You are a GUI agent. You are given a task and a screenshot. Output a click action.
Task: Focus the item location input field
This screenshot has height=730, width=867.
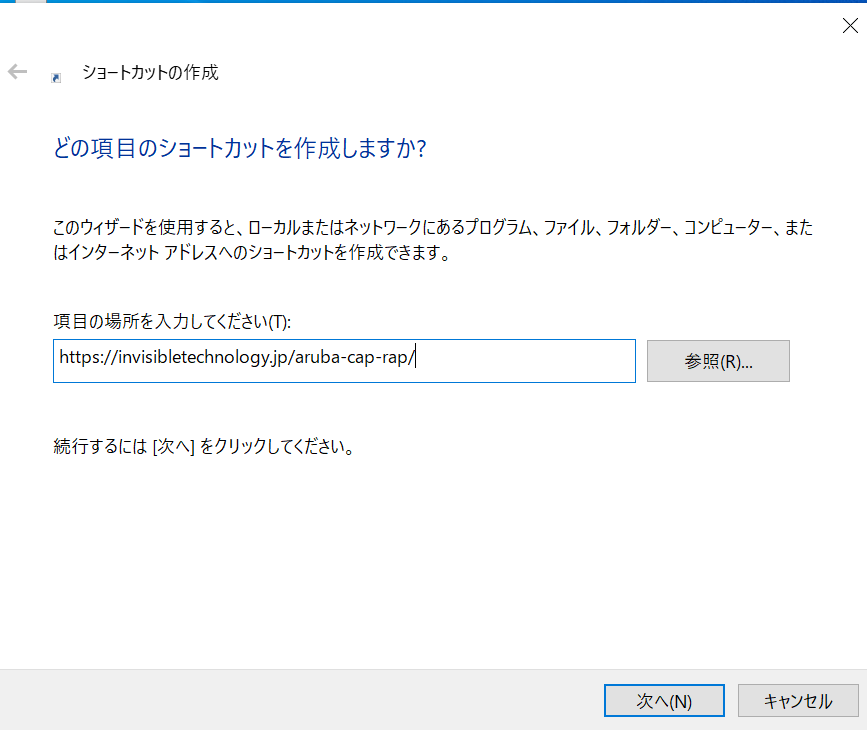point(344,361)
